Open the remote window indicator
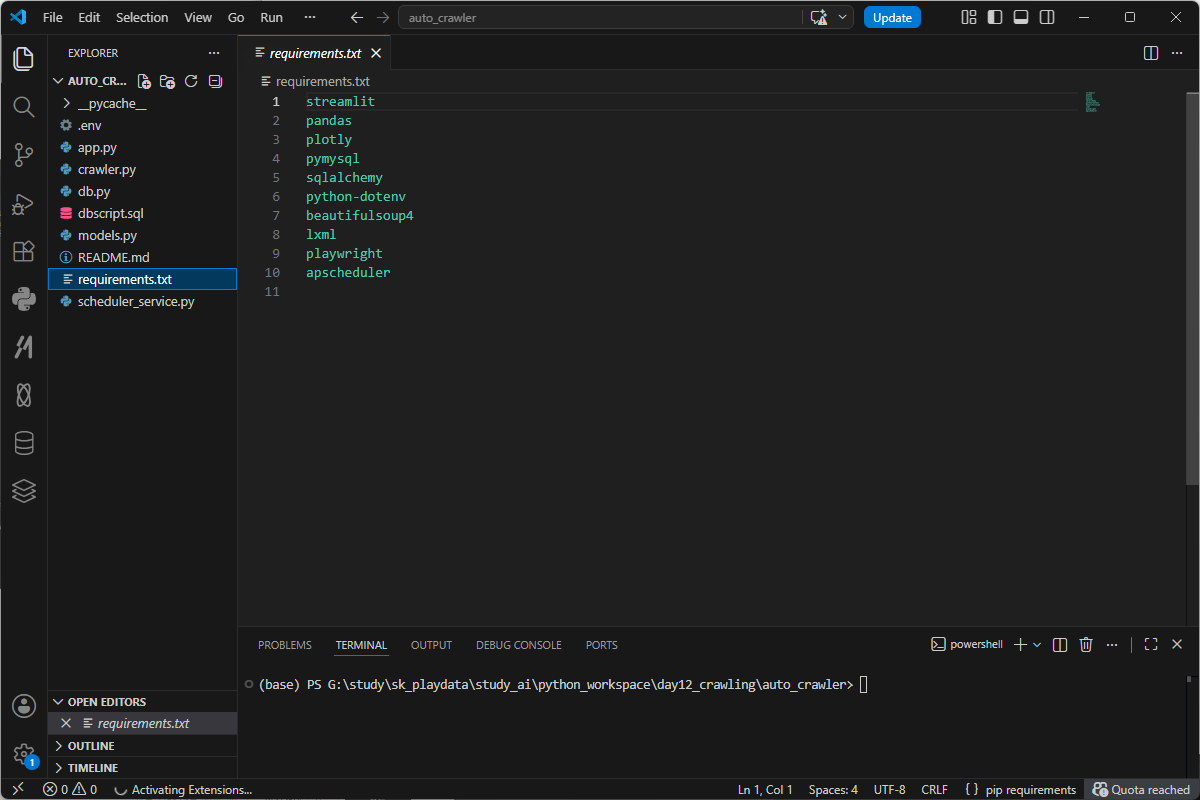The width and height of the screenshot is (1200, 800). (x=17, y=789)
